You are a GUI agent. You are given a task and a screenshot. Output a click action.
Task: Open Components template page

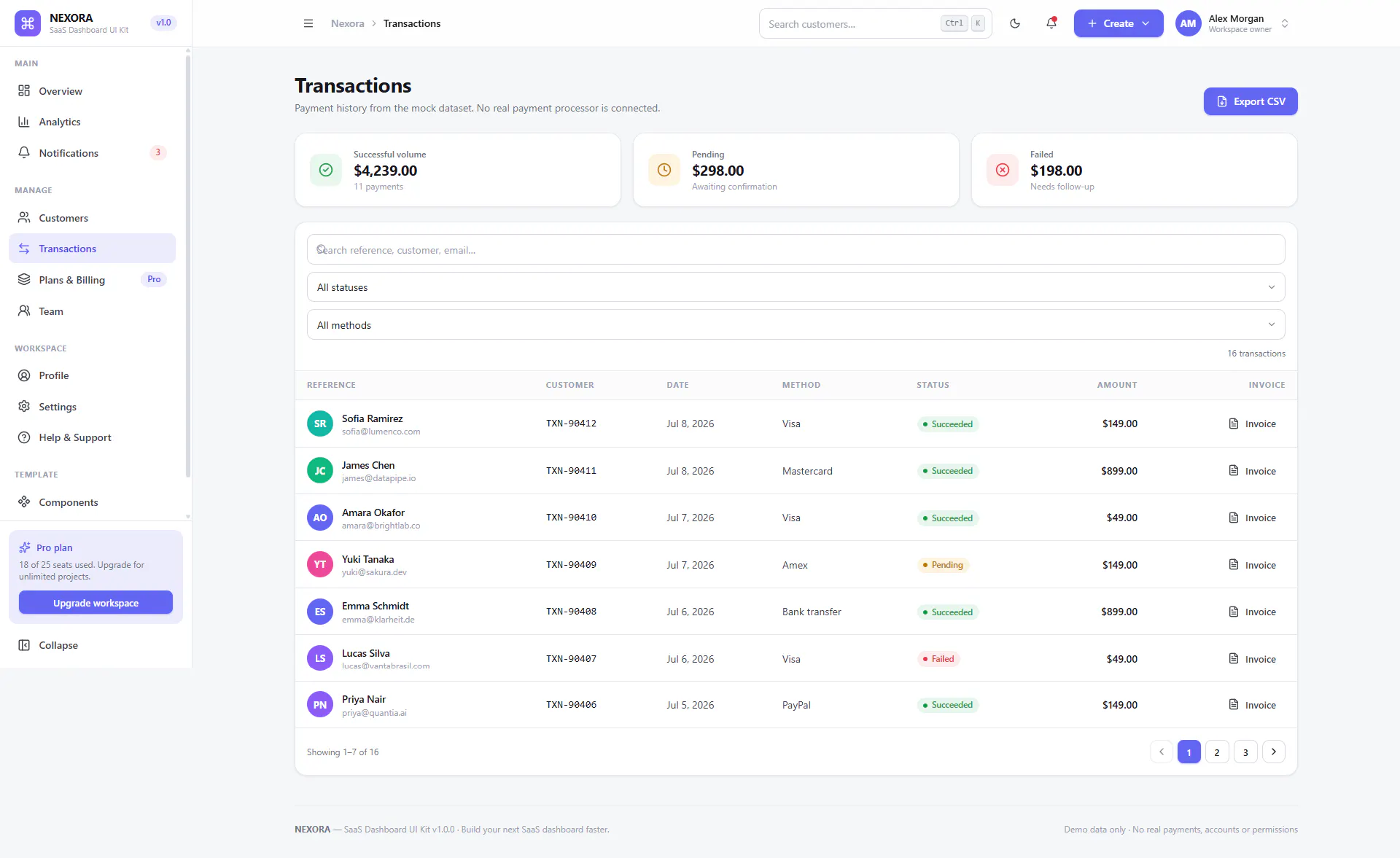coord(92,502)
